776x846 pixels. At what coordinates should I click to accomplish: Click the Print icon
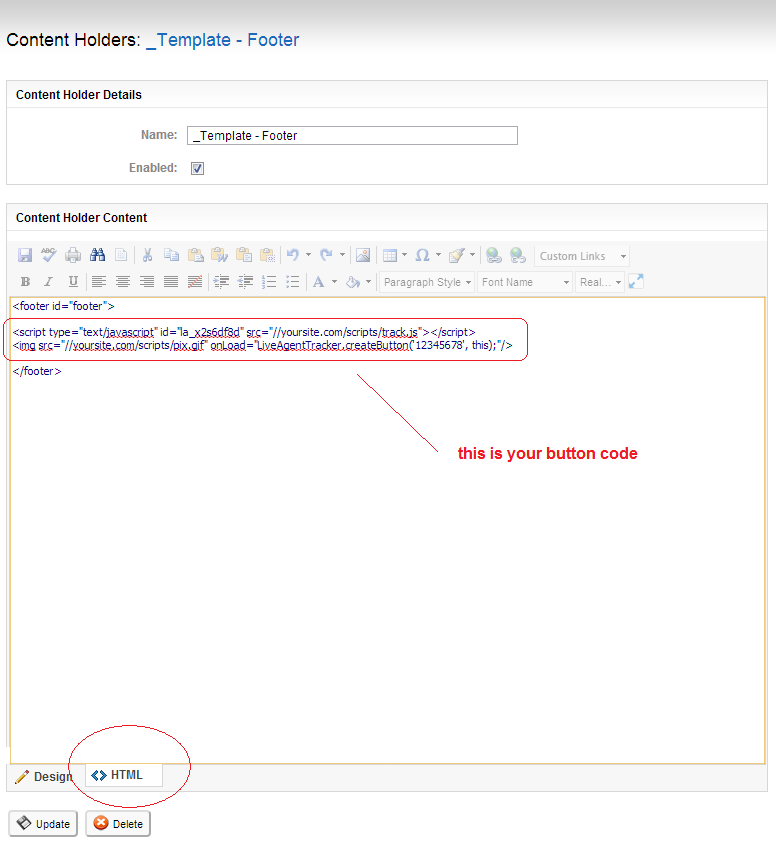[x=73, y=256]
